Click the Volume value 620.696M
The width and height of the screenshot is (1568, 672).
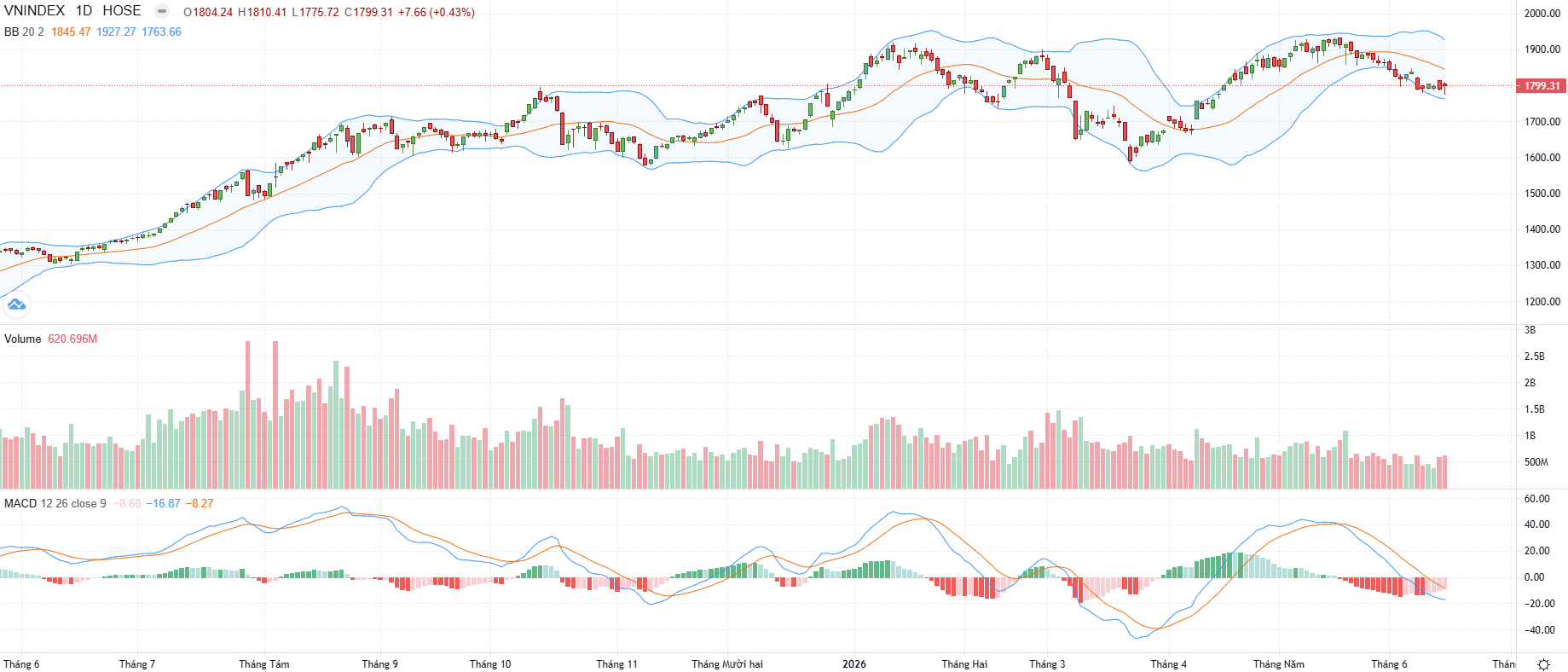click(x=72, y=339)
